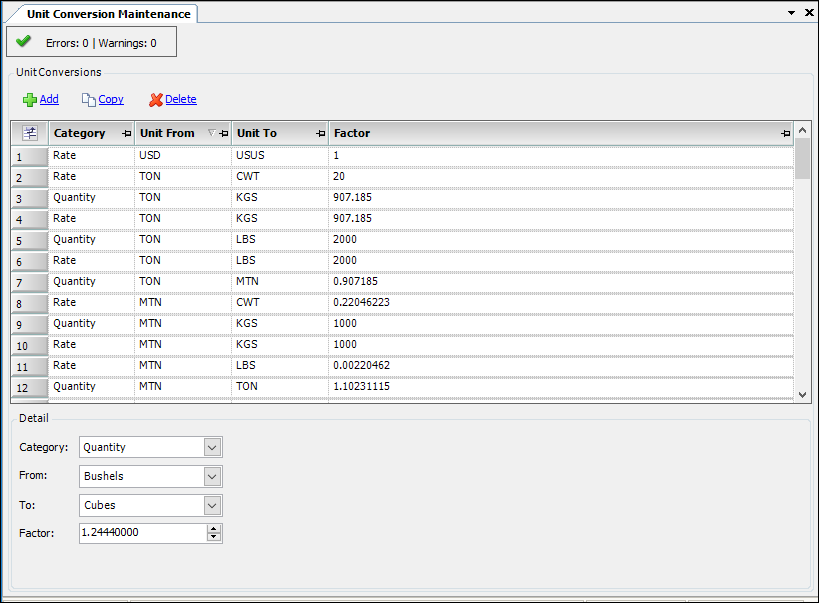The height and width of the screenshot is (603, 819).
Task: Select row header 5
Action: [x=29, y=240]
